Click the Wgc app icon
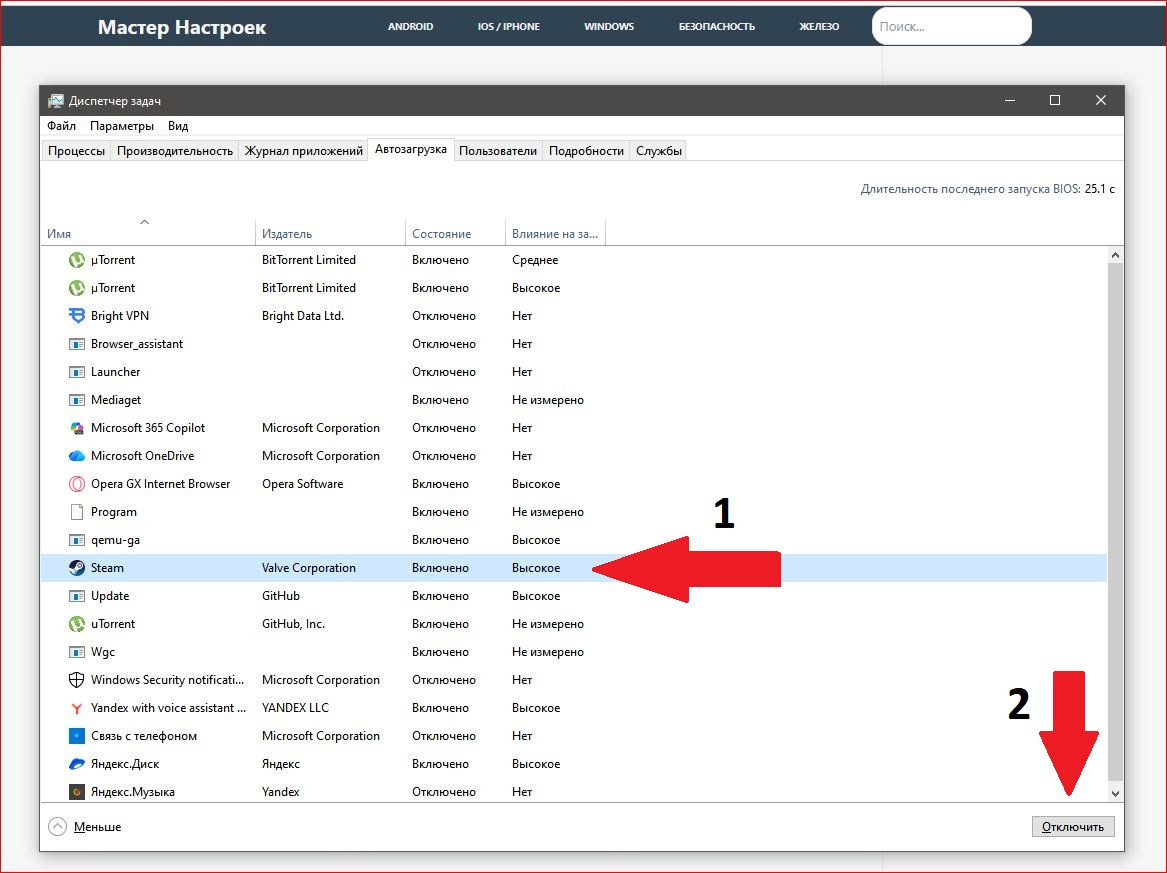Image resolution: width=1167 pixels, height=873 pixels. pos(77,652)
